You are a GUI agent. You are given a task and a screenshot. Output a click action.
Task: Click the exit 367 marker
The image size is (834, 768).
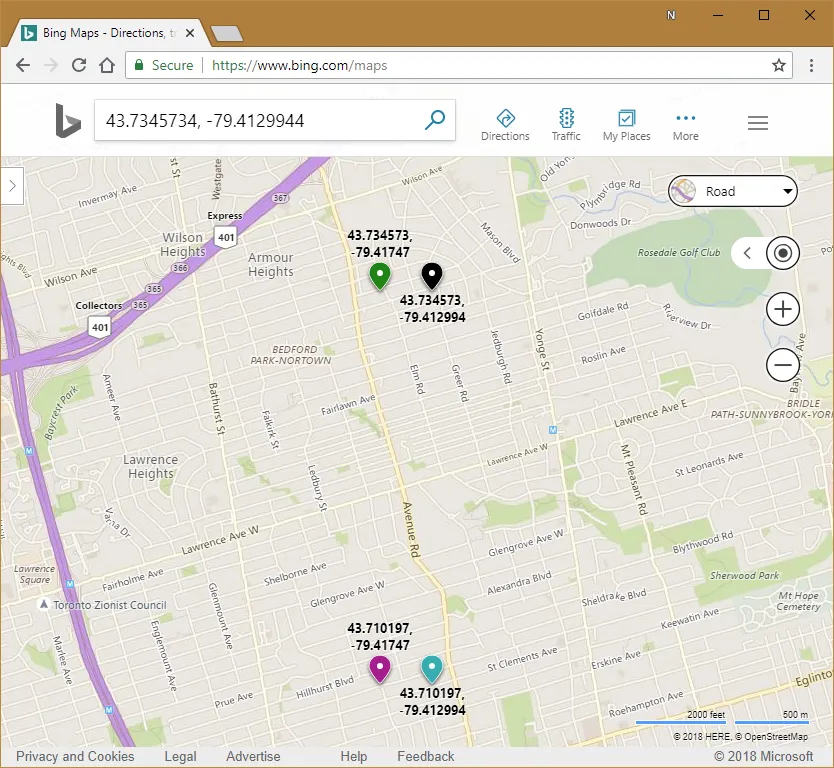280,198
